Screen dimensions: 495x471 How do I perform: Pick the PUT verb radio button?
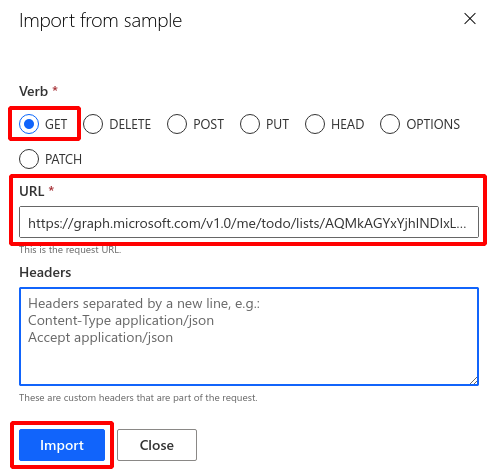pos(250,124)
